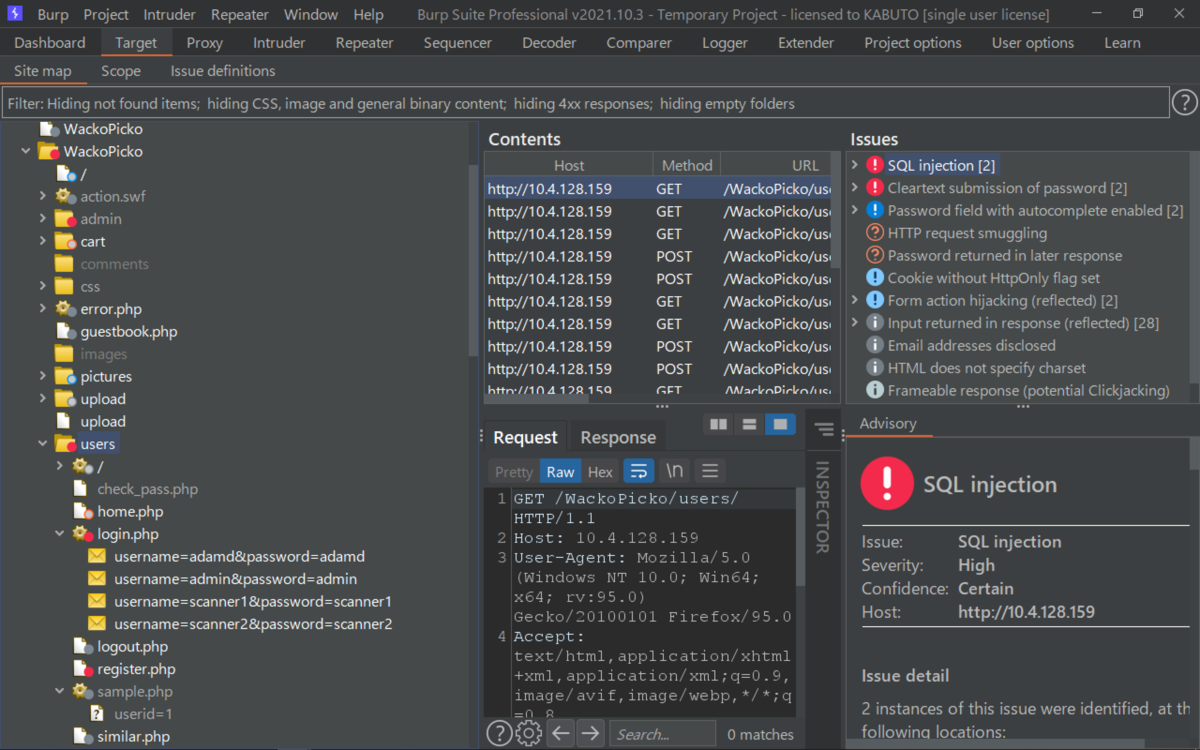Click the HTTP request smuggling question icon

pyautogui.click(x=875, y=233)
